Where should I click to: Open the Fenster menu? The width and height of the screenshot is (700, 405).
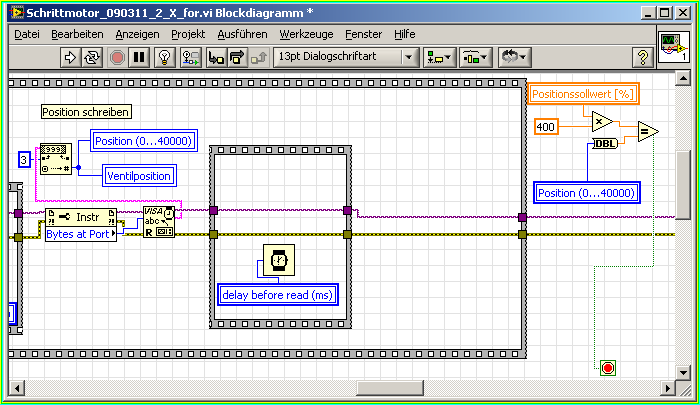(x=363, y=34)
